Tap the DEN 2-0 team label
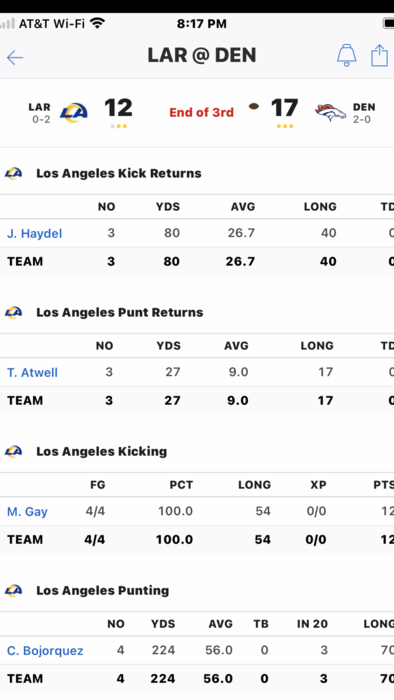394x700 pixels. pos(364,113)
